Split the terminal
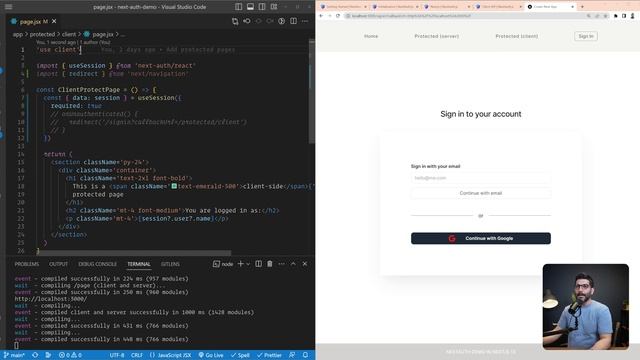Screen dimensions: 640x360 (x=258, y=264)
